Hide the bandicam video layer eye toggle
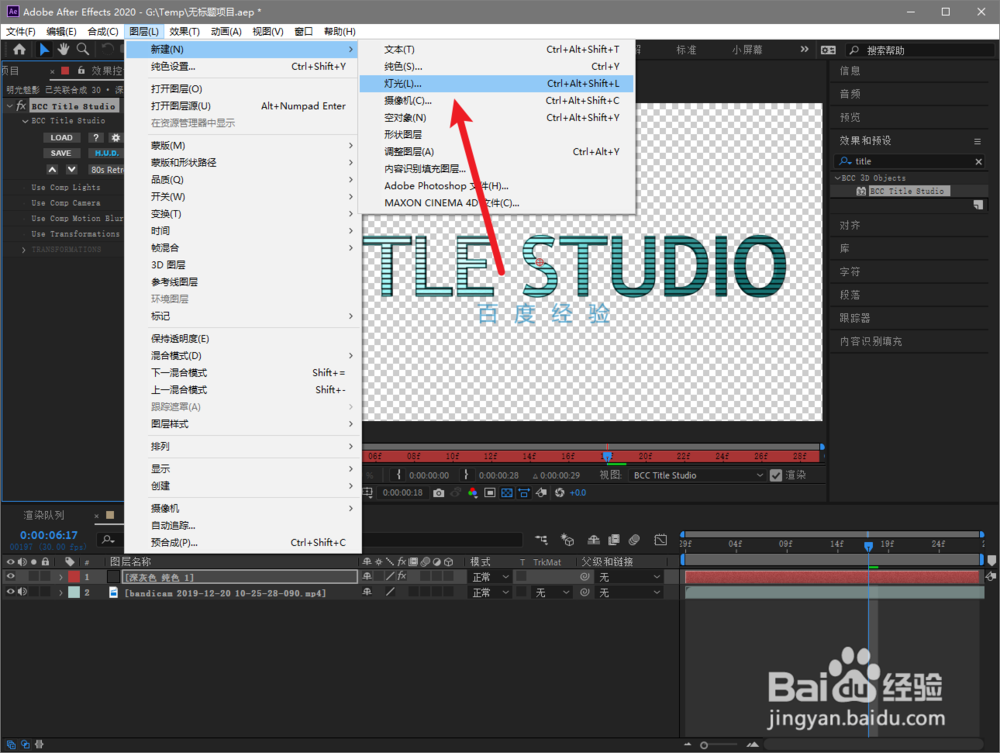This screenshot has height=753, width=1000. (10, 592)
